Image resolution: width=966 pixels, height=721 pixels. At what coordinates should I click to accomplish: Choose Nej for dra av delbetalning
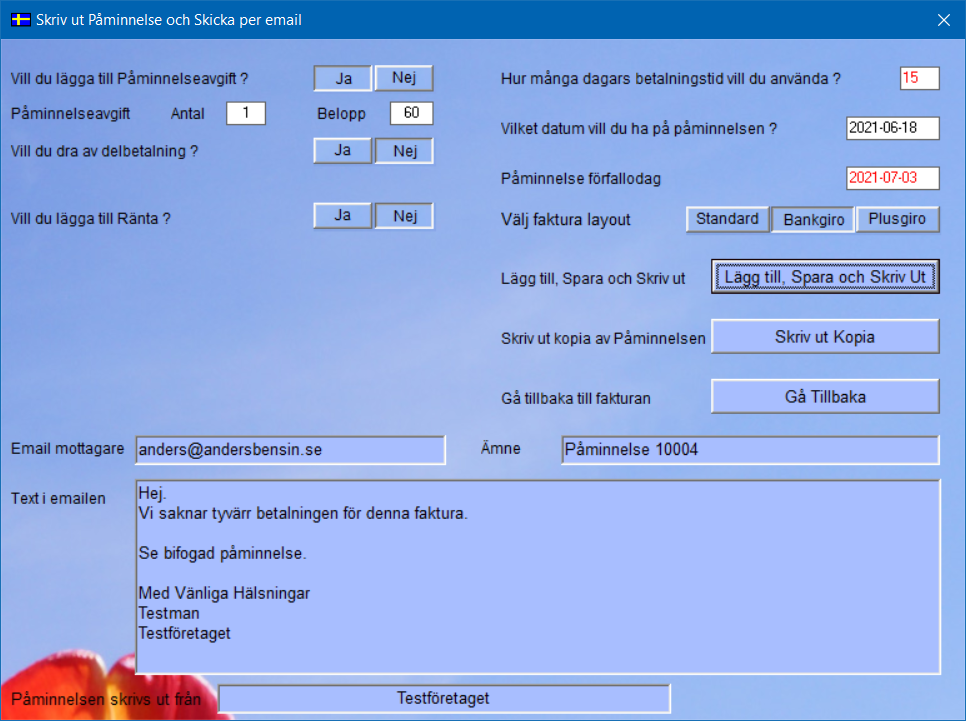coord(404,150)
